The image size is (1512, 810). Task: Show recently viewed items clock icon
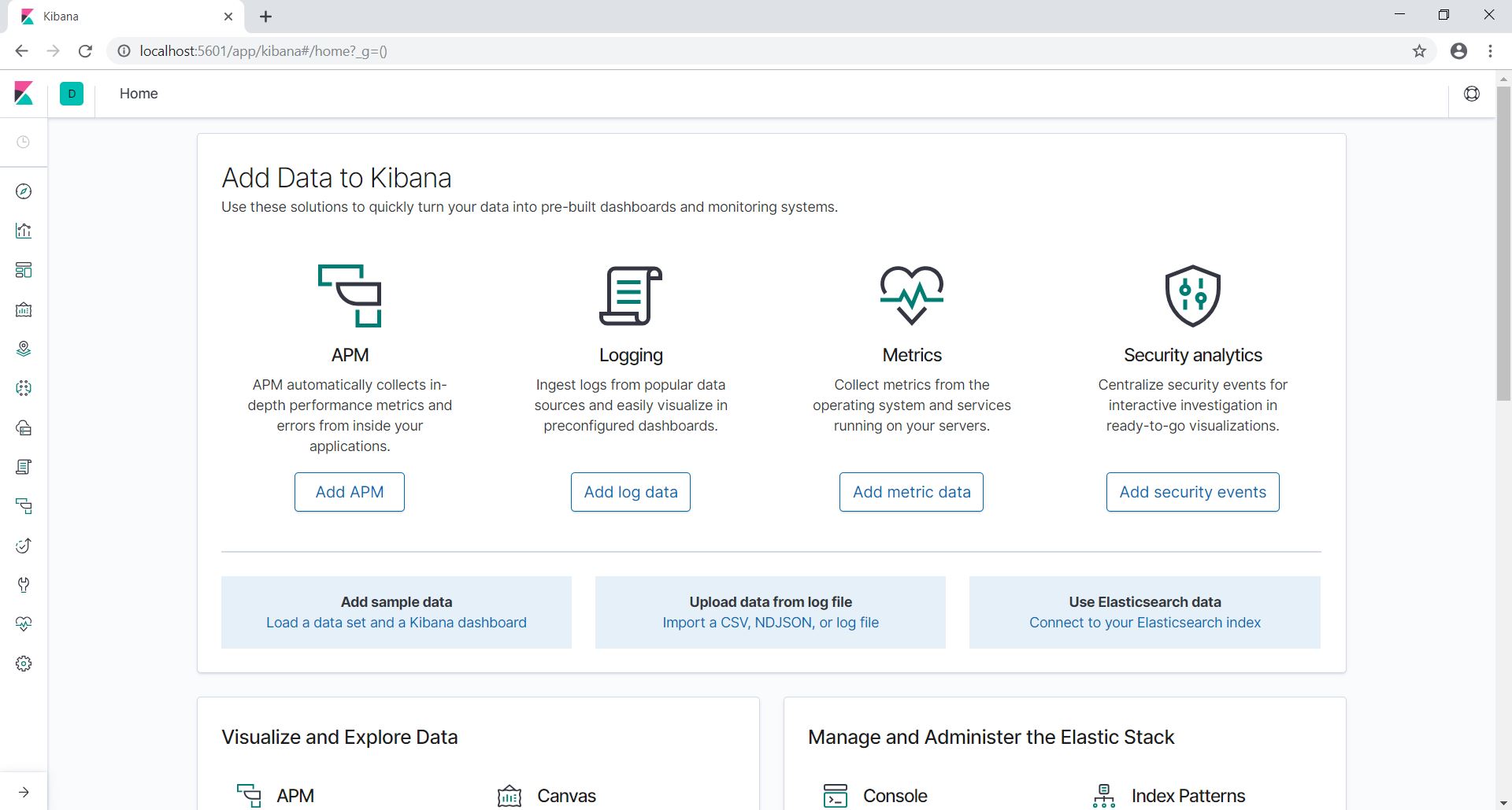click(24, 142)
